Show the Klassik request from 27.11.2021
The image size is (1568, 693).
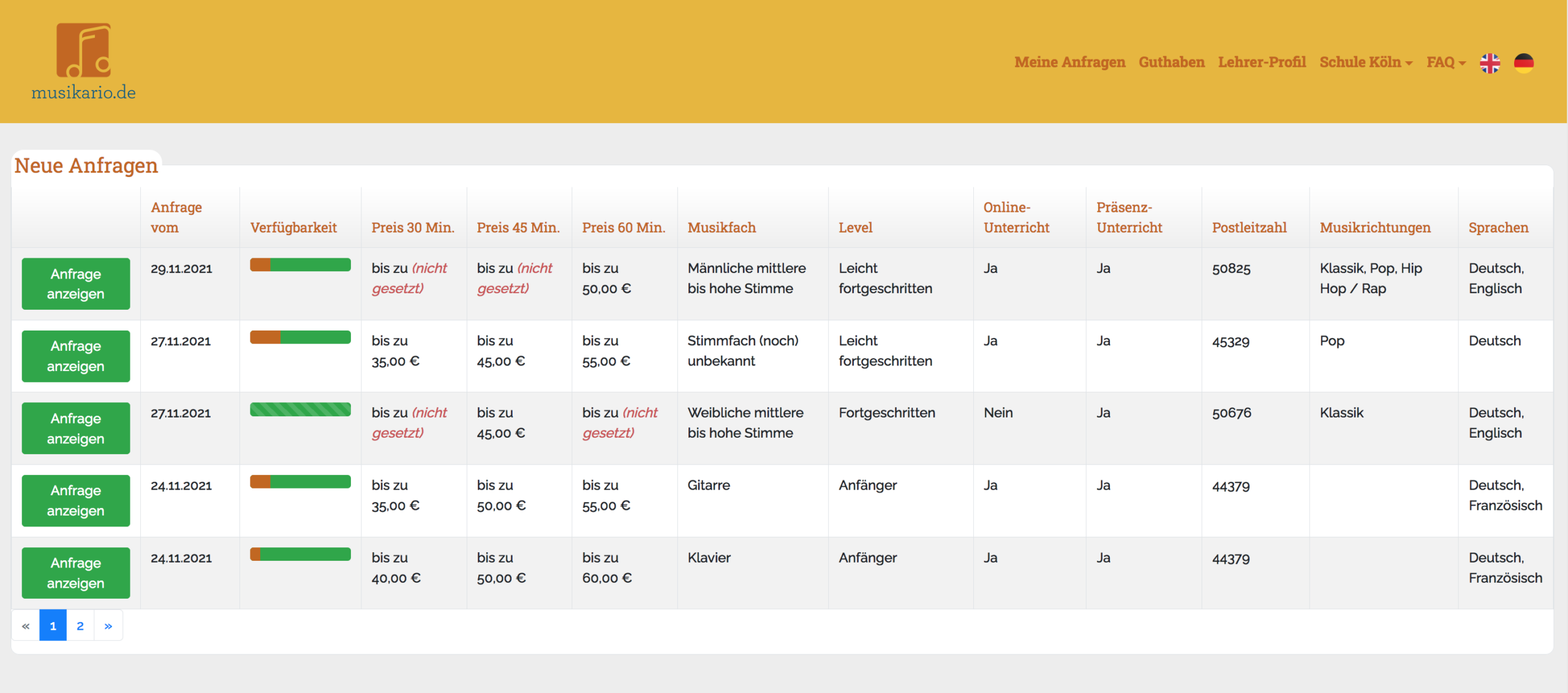tap(76, 429)
